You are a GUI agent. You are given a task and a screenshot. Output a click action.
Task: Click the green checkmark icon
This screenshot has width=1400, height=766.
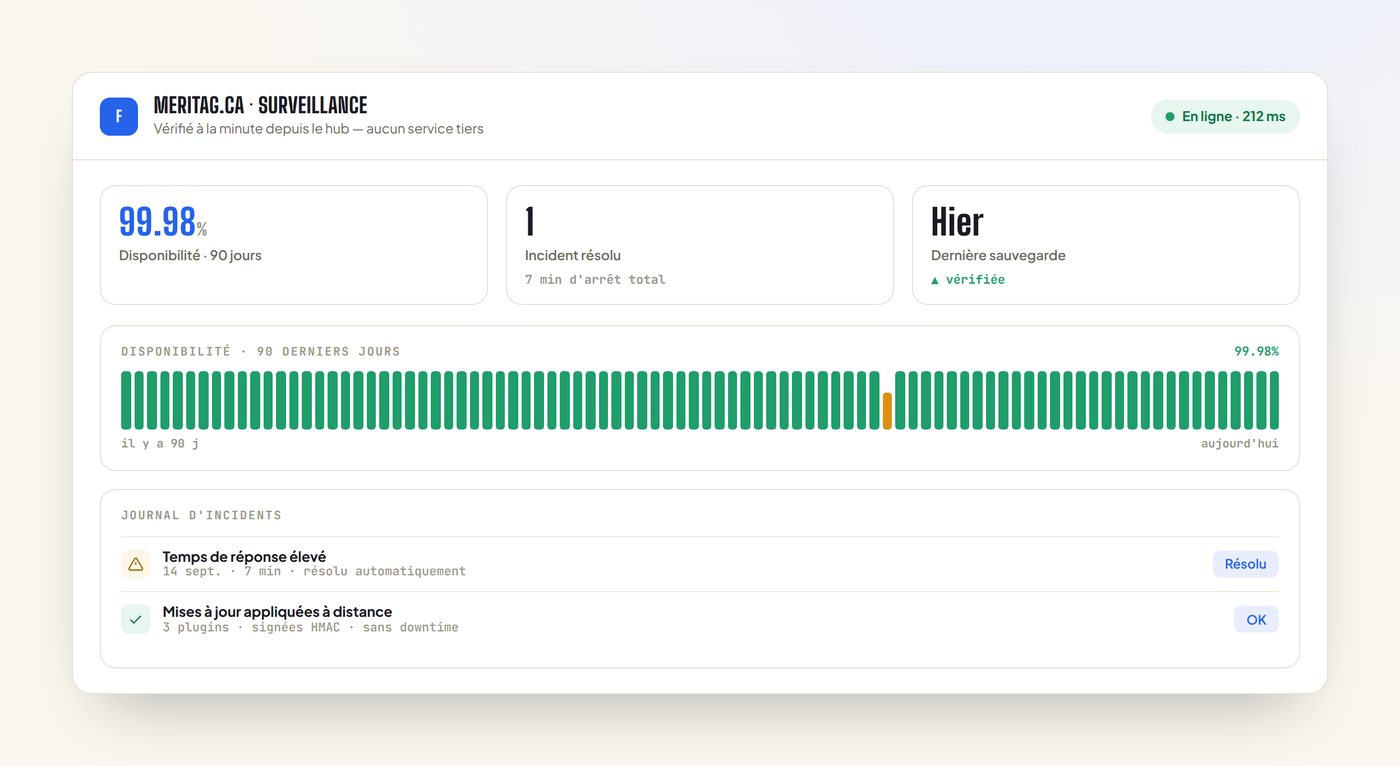(x=136, y=619)
